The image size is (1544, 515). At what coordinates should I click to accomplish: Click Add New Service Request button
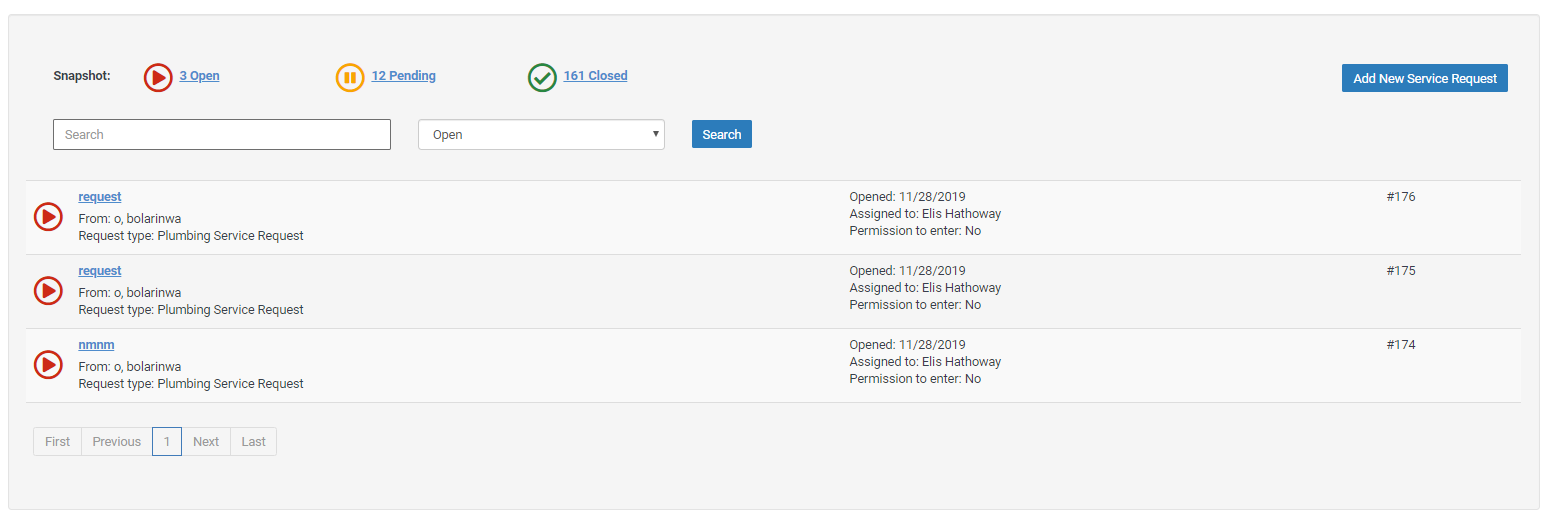[x=1424, y=78]
